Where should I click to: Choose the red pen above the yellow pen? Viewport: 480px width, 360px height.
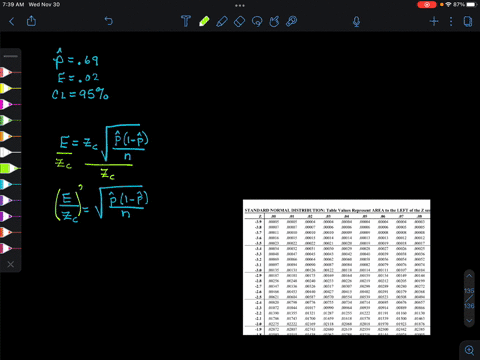click(10, 72)
